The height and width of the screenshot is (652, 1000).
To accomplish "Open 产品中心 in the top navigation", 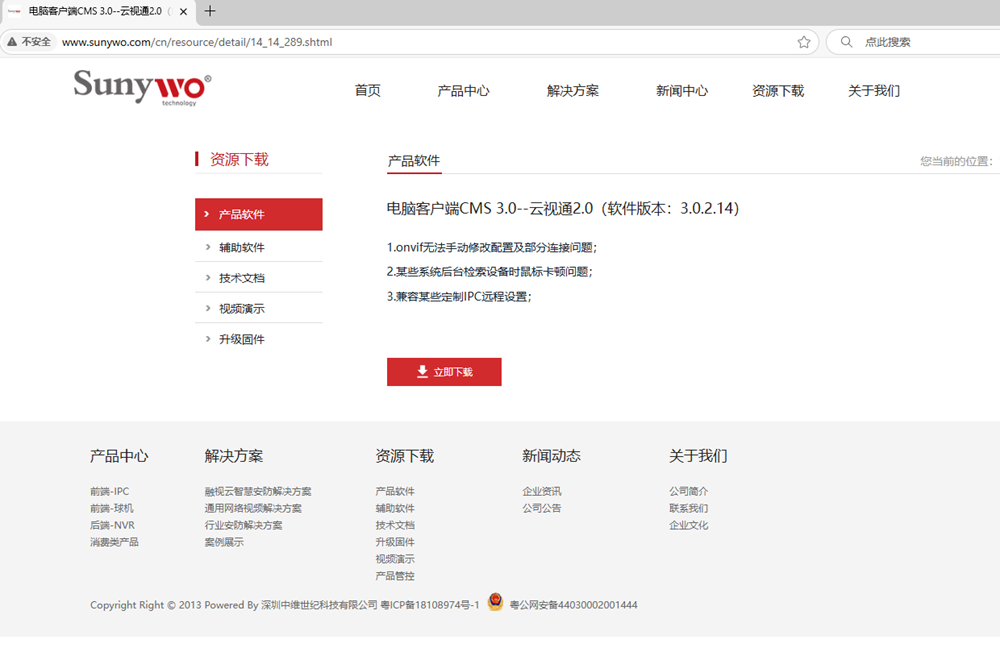I will coord(464,91).
